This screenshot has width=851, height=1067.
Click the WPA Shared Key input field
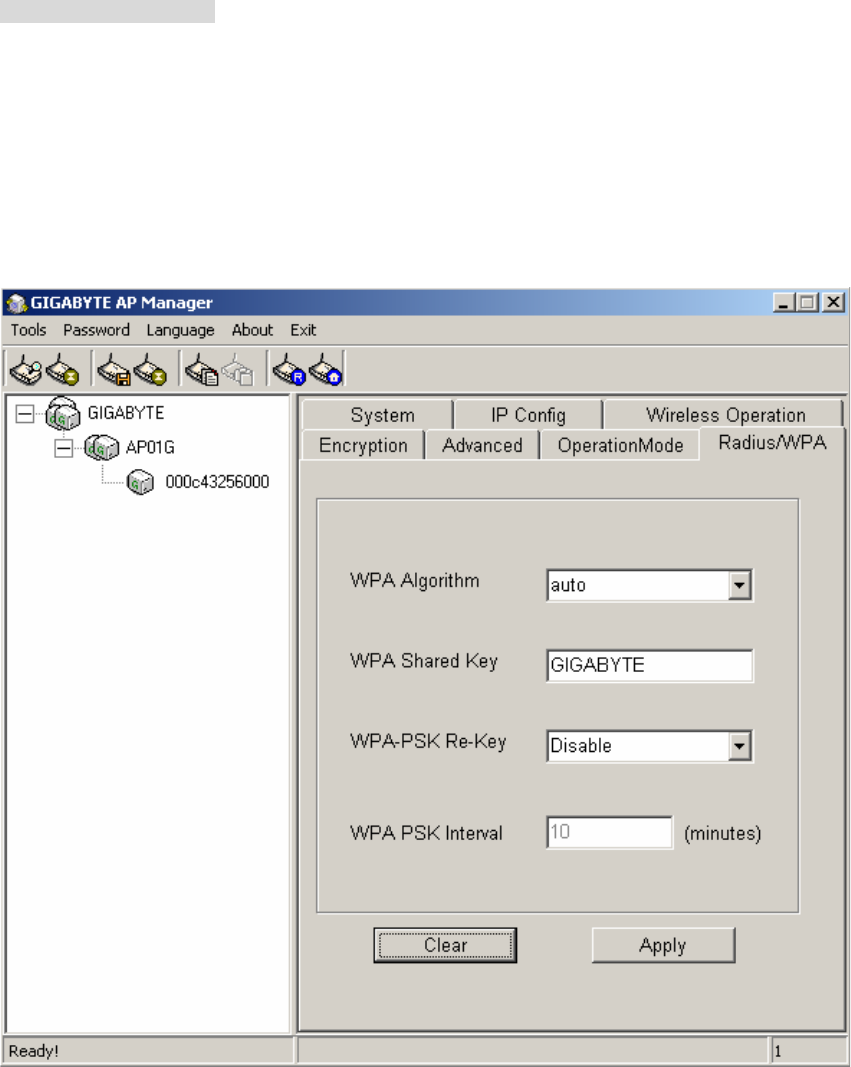point(649,666)
